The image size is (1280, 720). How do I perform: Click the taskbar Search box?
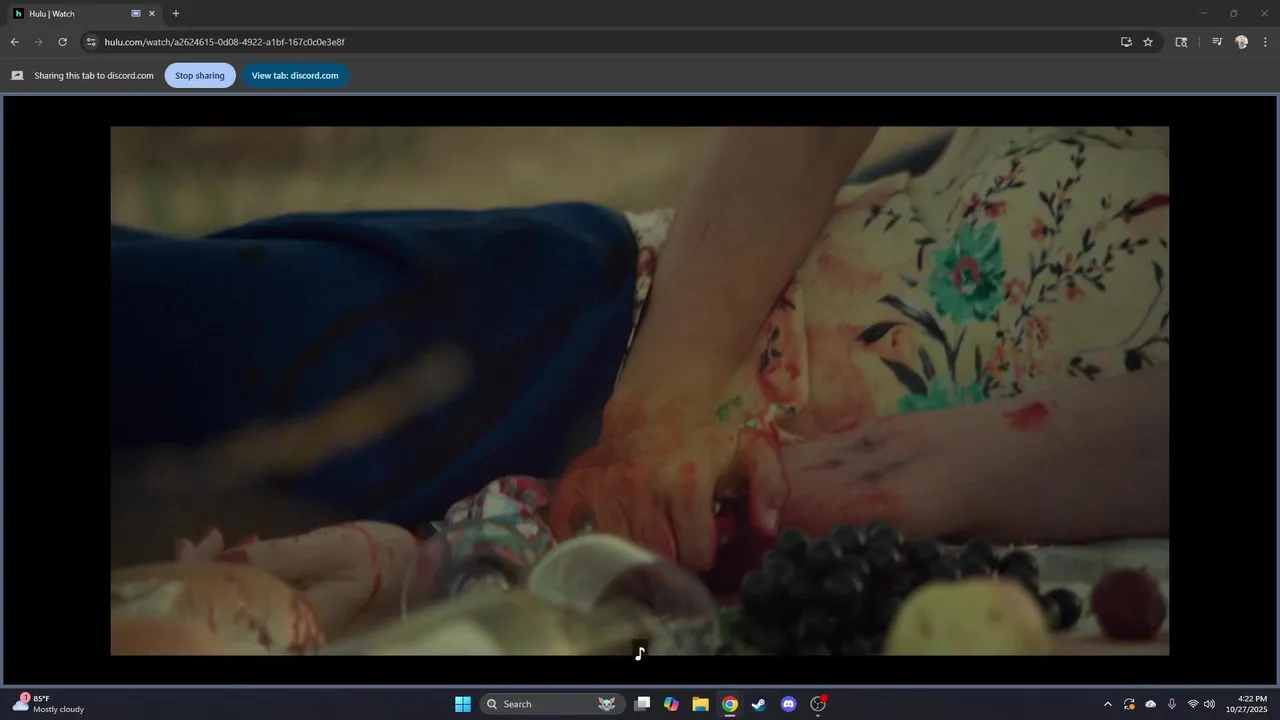552,704
